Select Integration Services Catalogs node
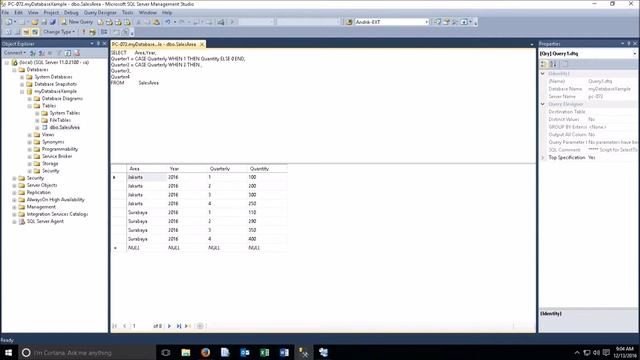 (57, 214)
